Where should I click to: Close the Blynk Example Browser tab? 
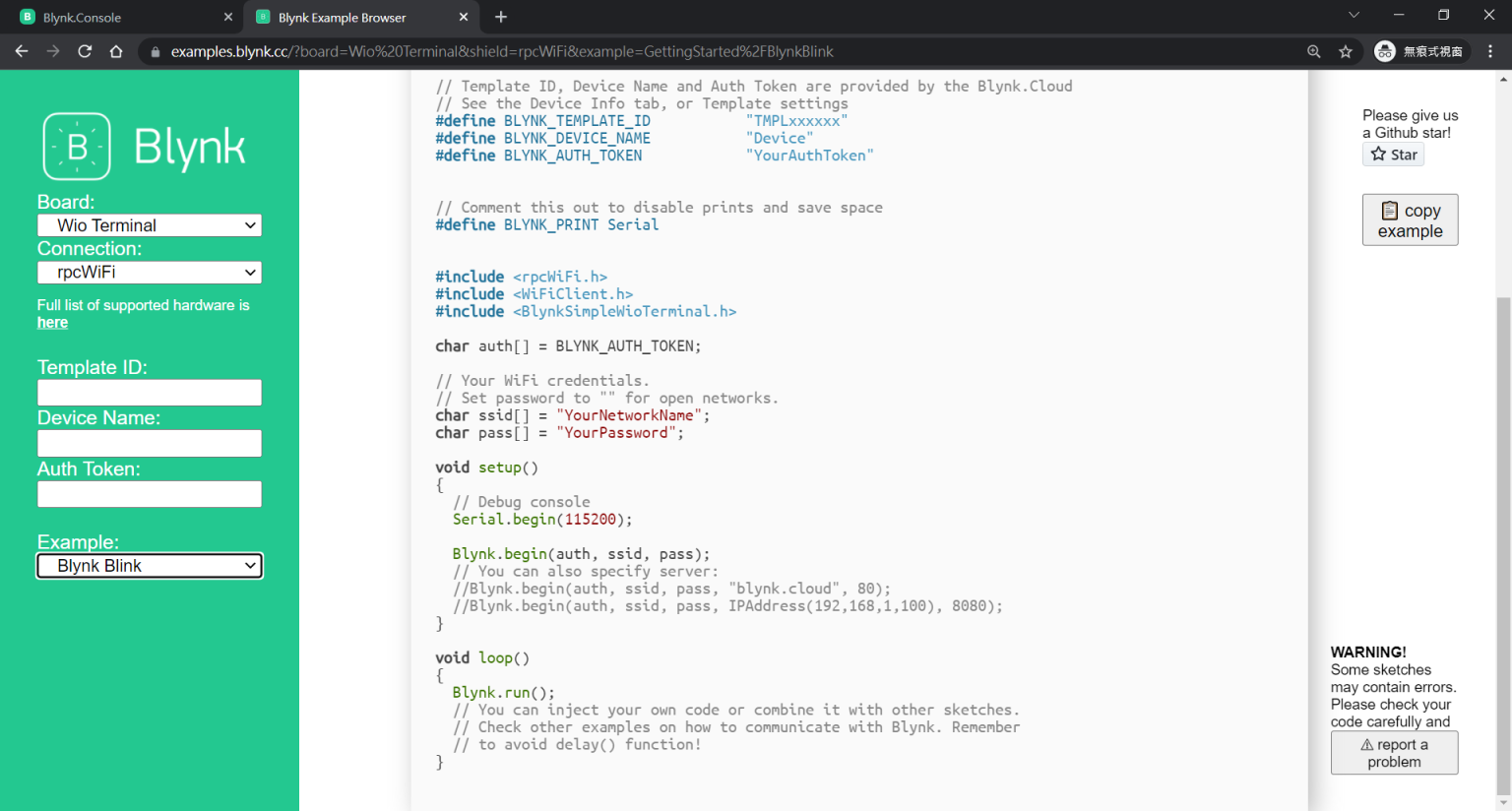coord(464,17)
